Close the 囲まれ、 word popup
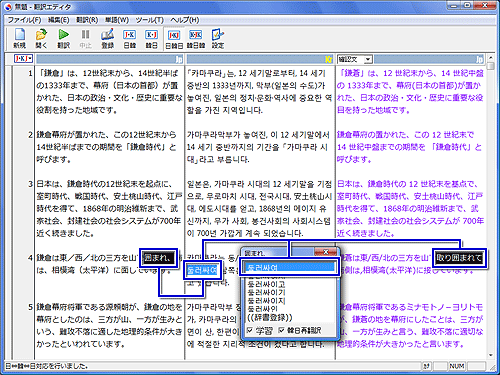 click(326, 252)
